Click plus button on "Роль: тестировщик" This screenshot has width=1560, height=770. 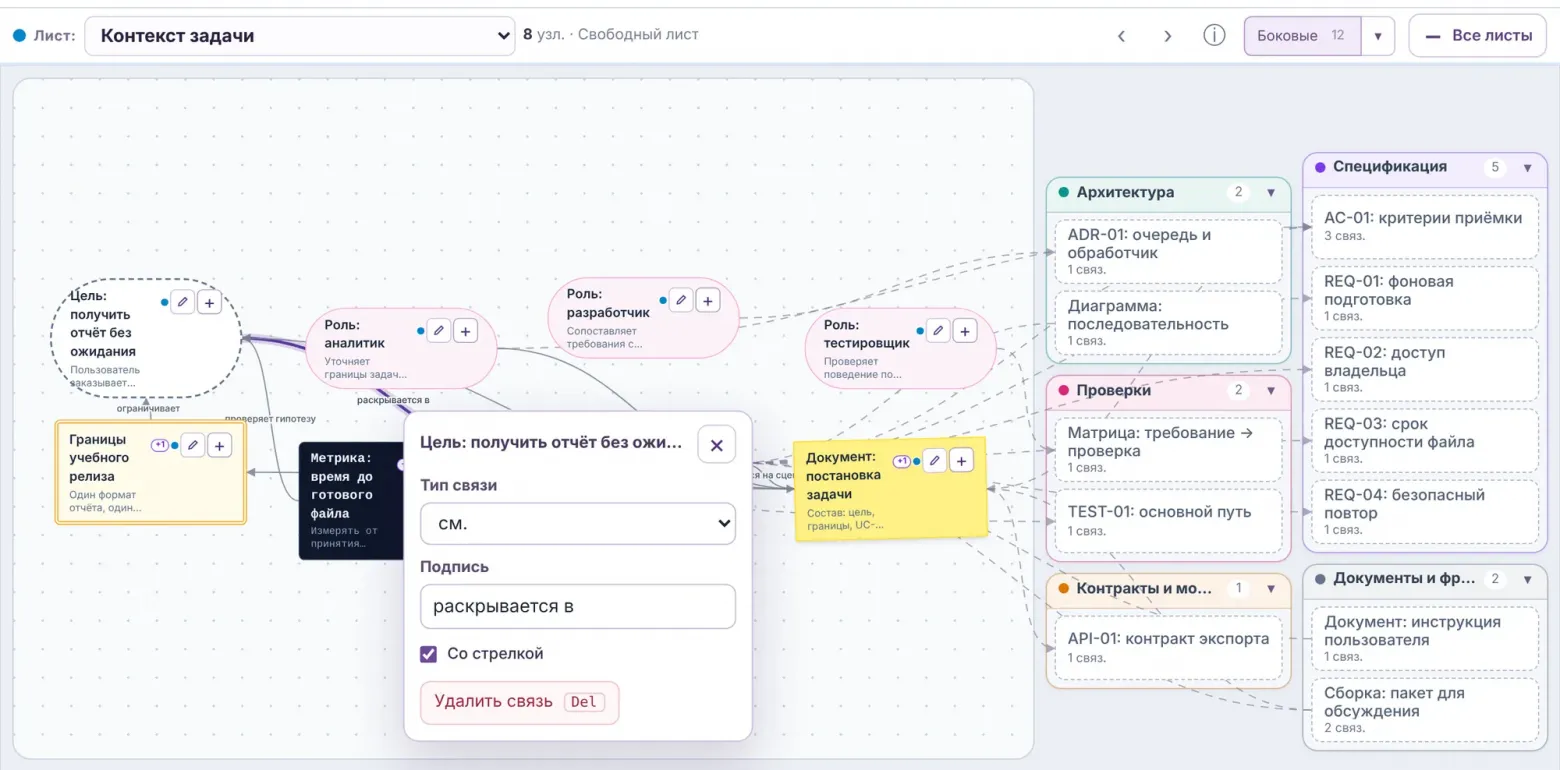[x=965, y=330]
